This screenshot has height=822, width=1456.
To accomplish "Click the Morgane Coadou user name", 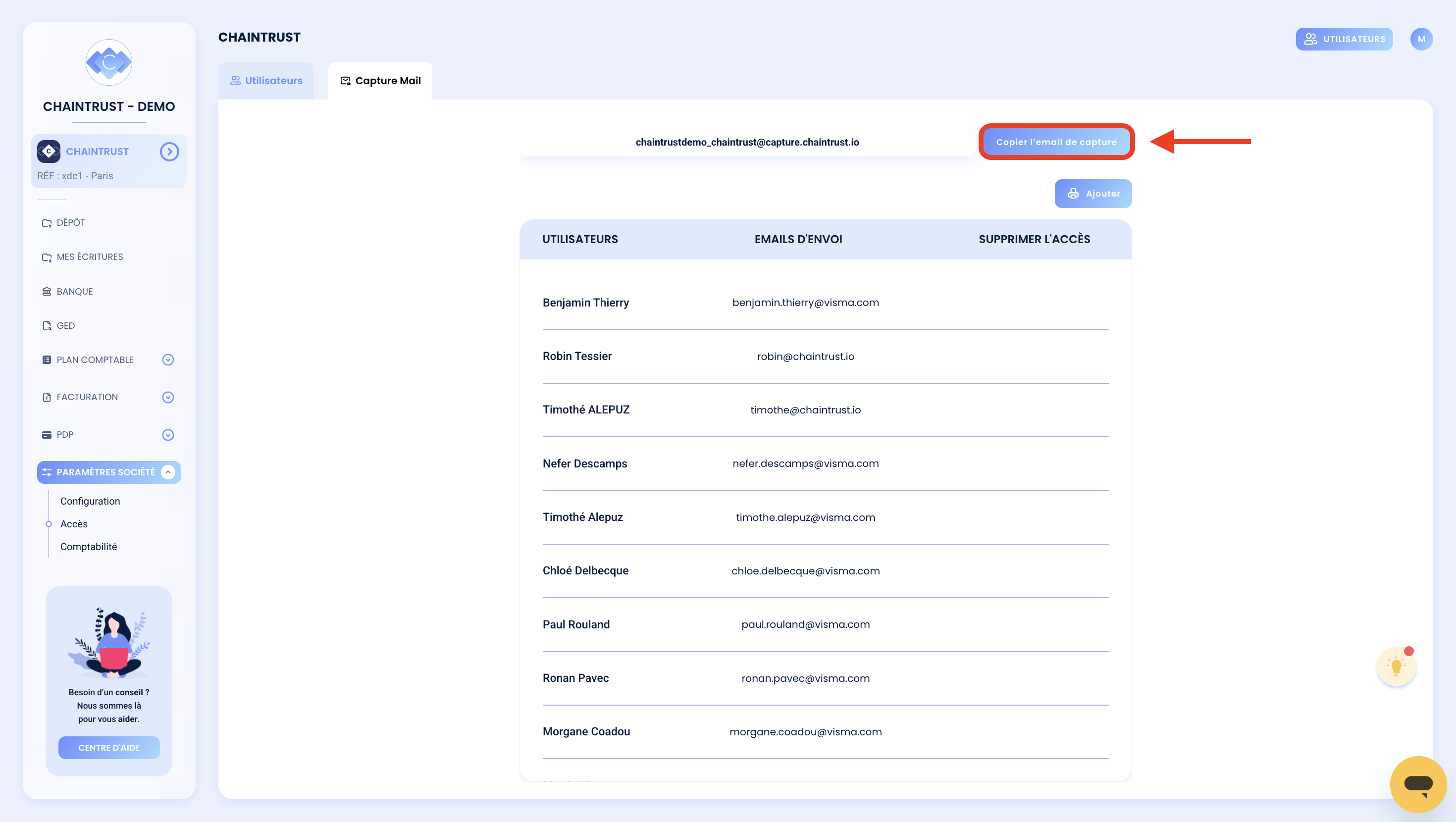I will coord(586,731).
